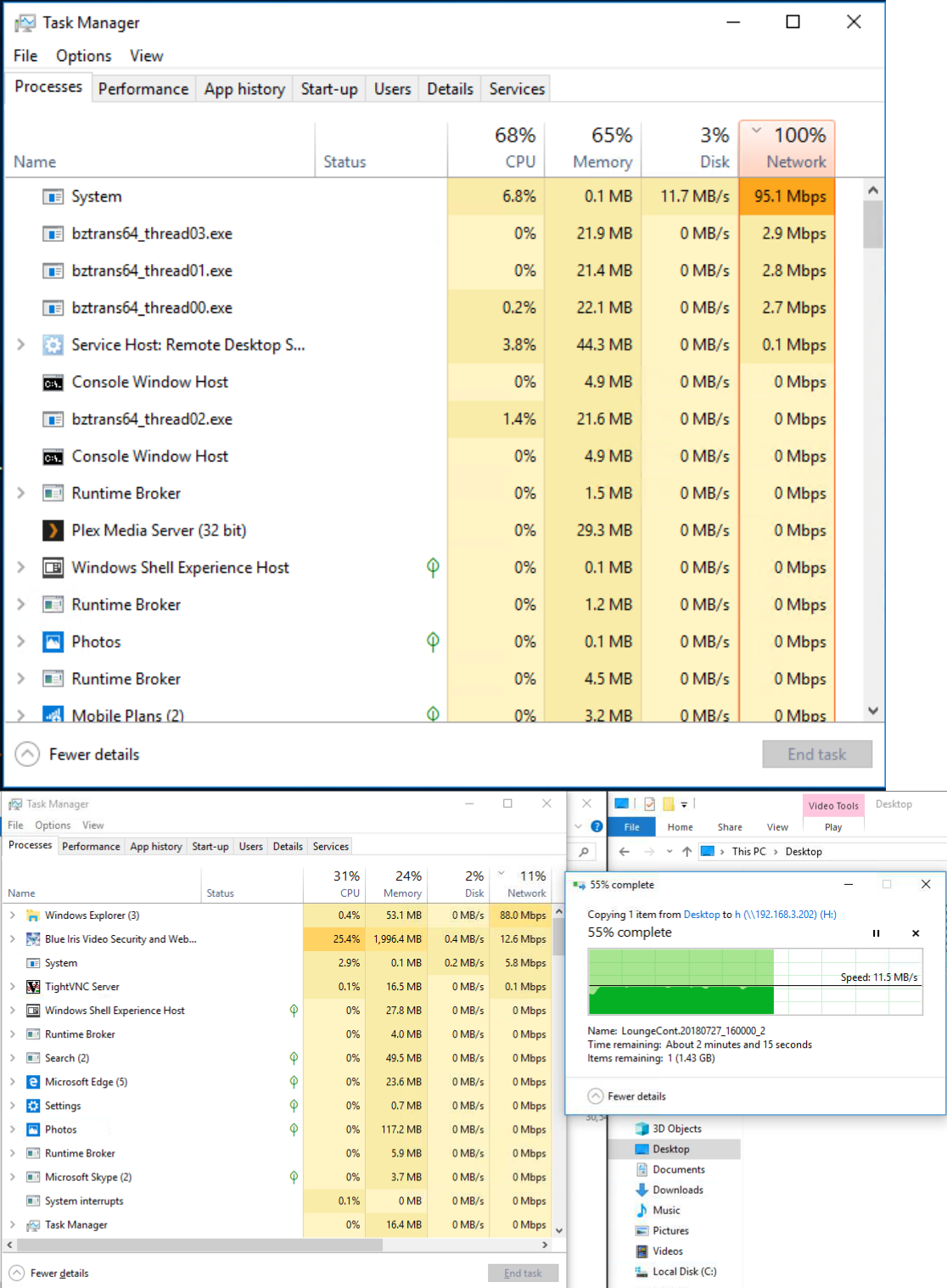Image resolution: width=947 pixels, height=1288 pixels.
Task: Expand the Windows Explorer (3) process group
Action: click(x=12, y=916)
